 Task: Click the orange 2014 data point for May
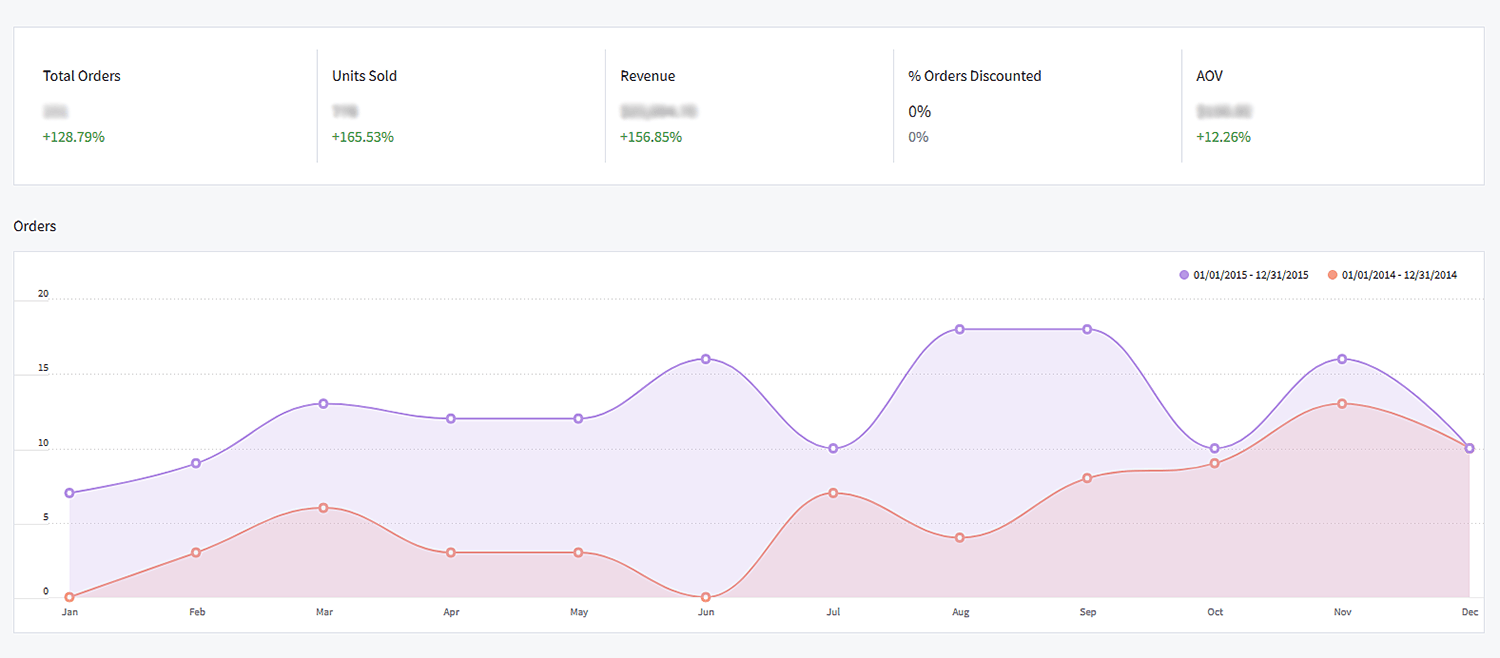click(x=578, y=552)
